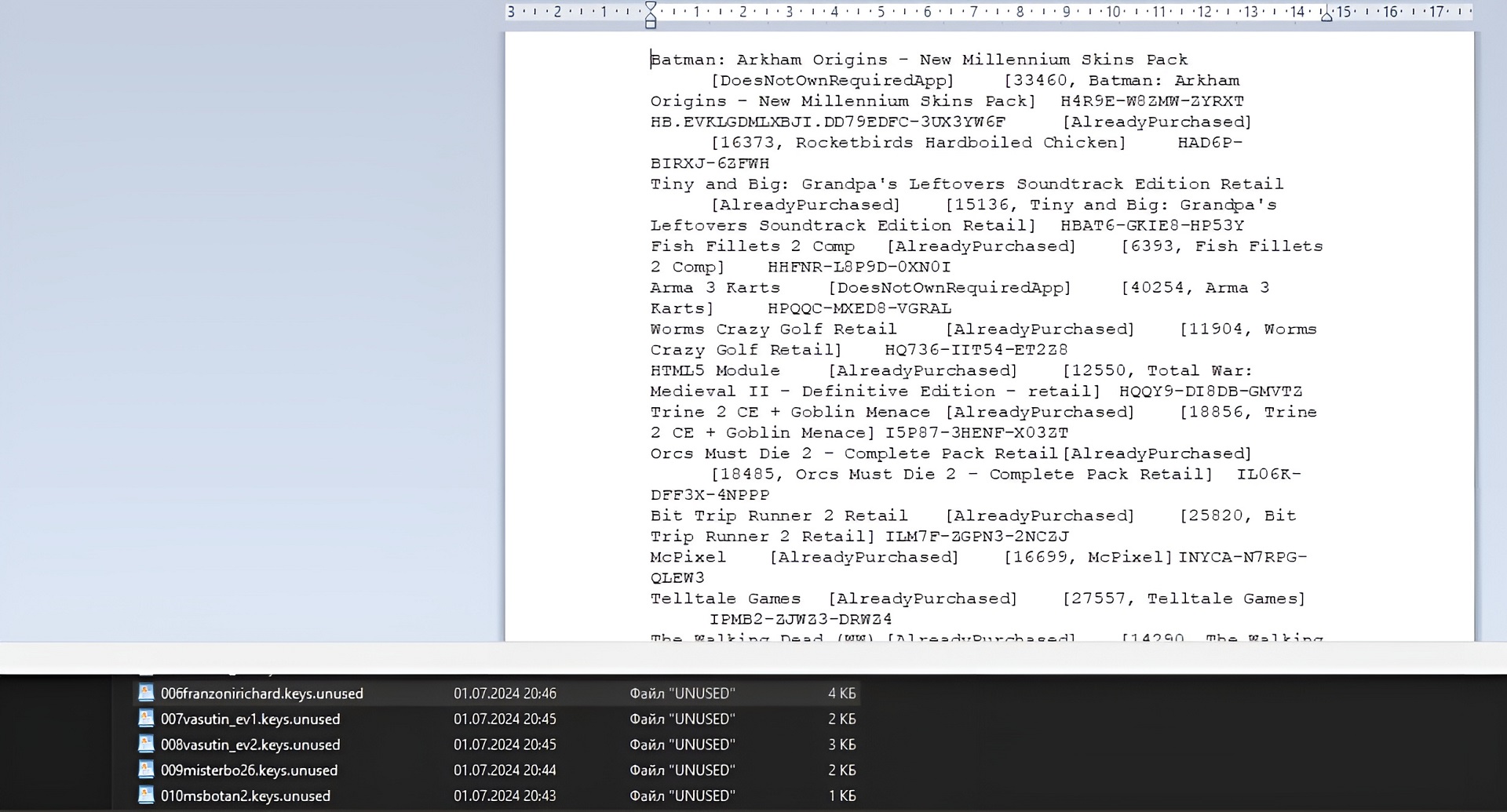The height and width of the screenshot is (812, 1507).
Task: Click the text "[16373, Rocketbirds Hardboiled Chicken]"
Action: click(x=918, y=143)
